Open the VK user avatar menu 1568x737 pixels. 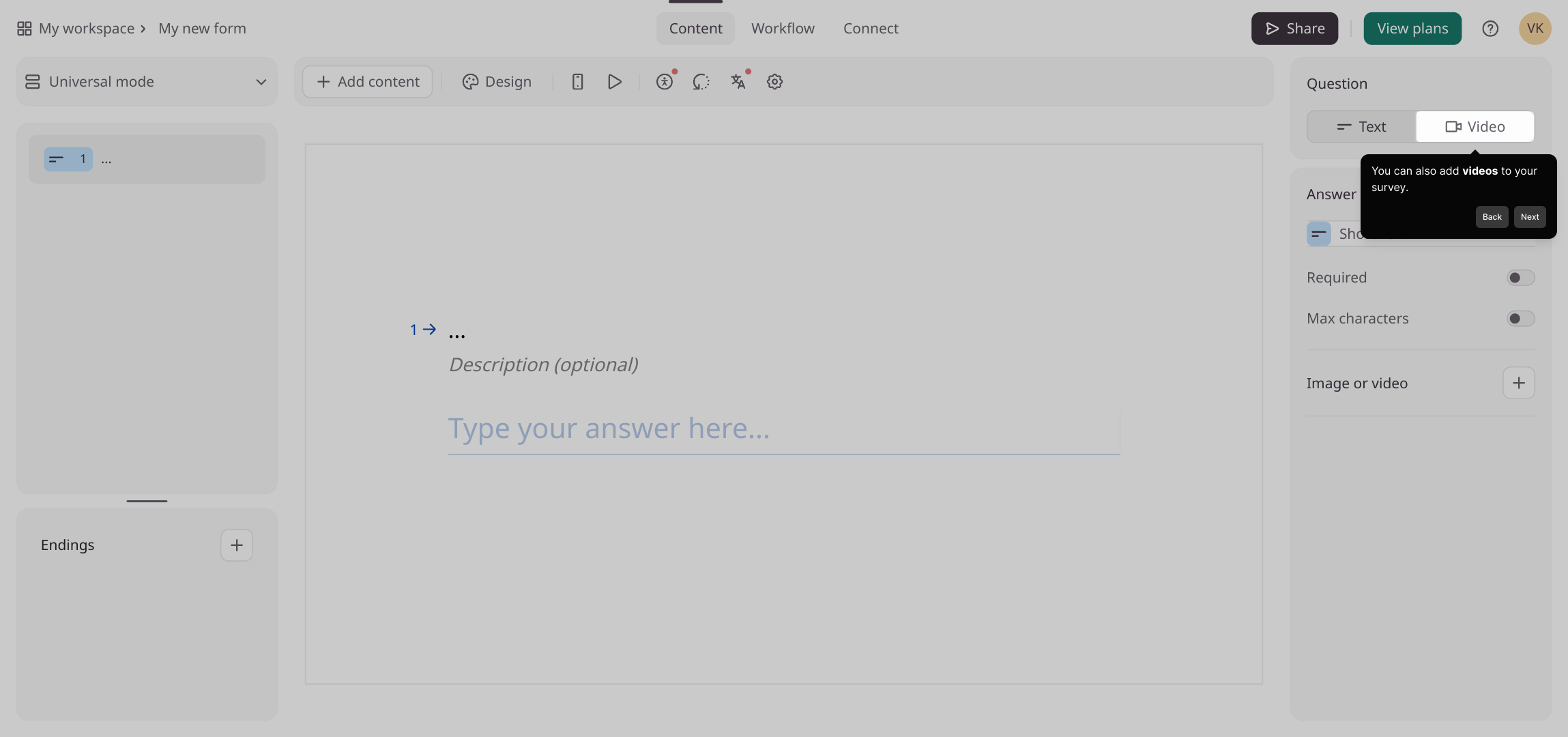[1535, 29]
